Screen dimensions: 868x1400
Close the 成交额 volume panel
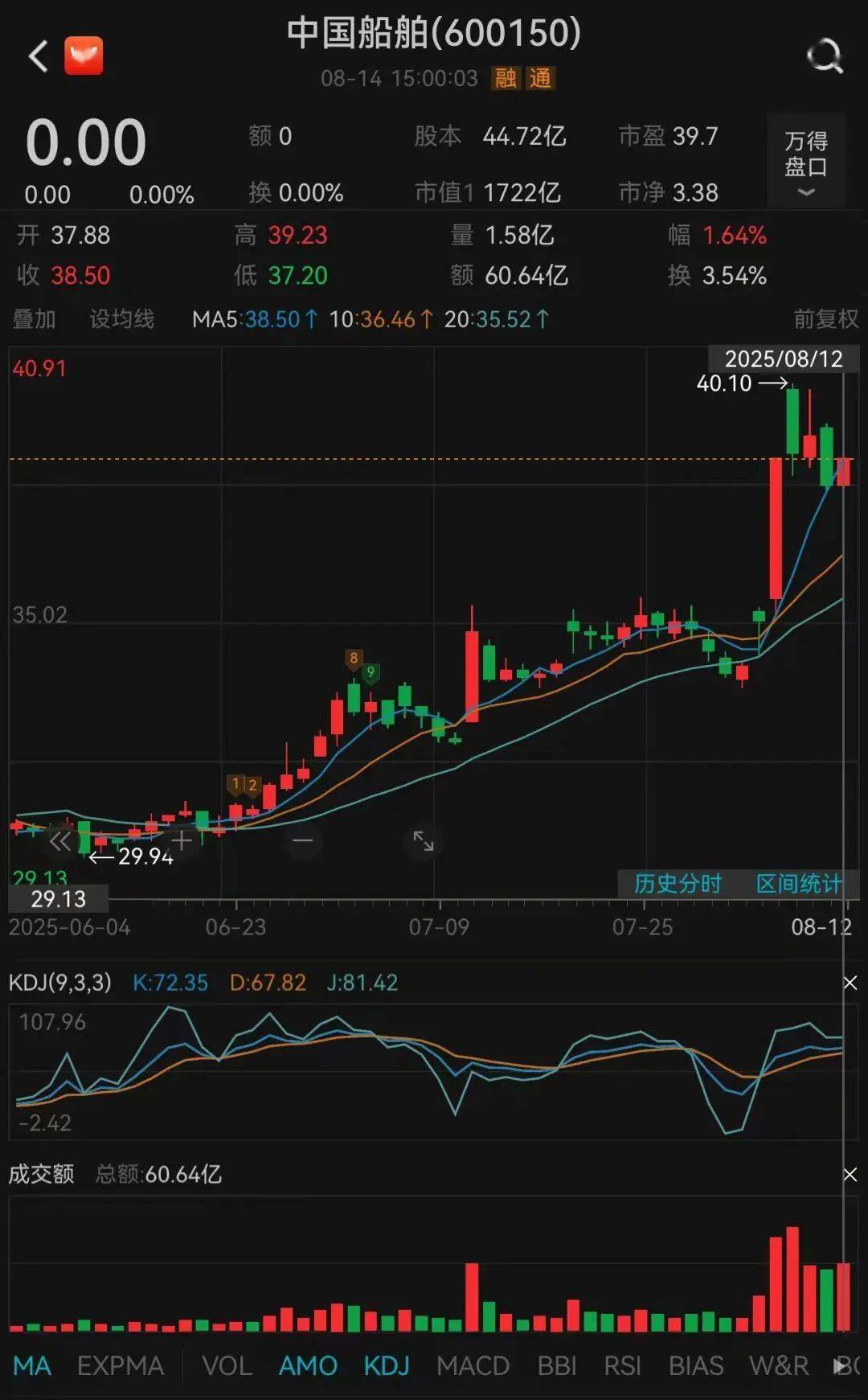(x=850, y=1175)
